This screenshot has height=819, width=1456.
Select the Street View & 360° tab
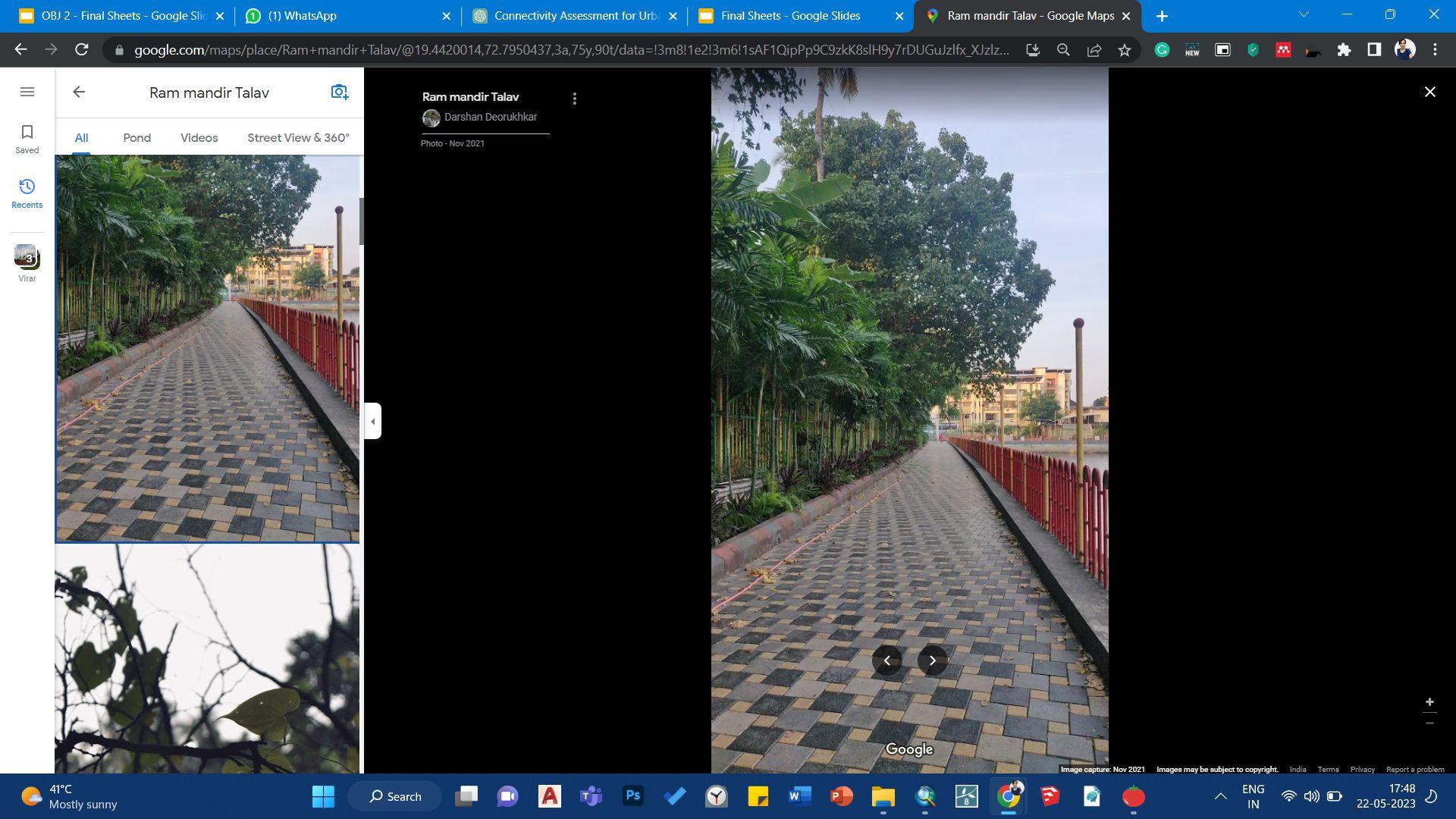click(x=298, y=137)
